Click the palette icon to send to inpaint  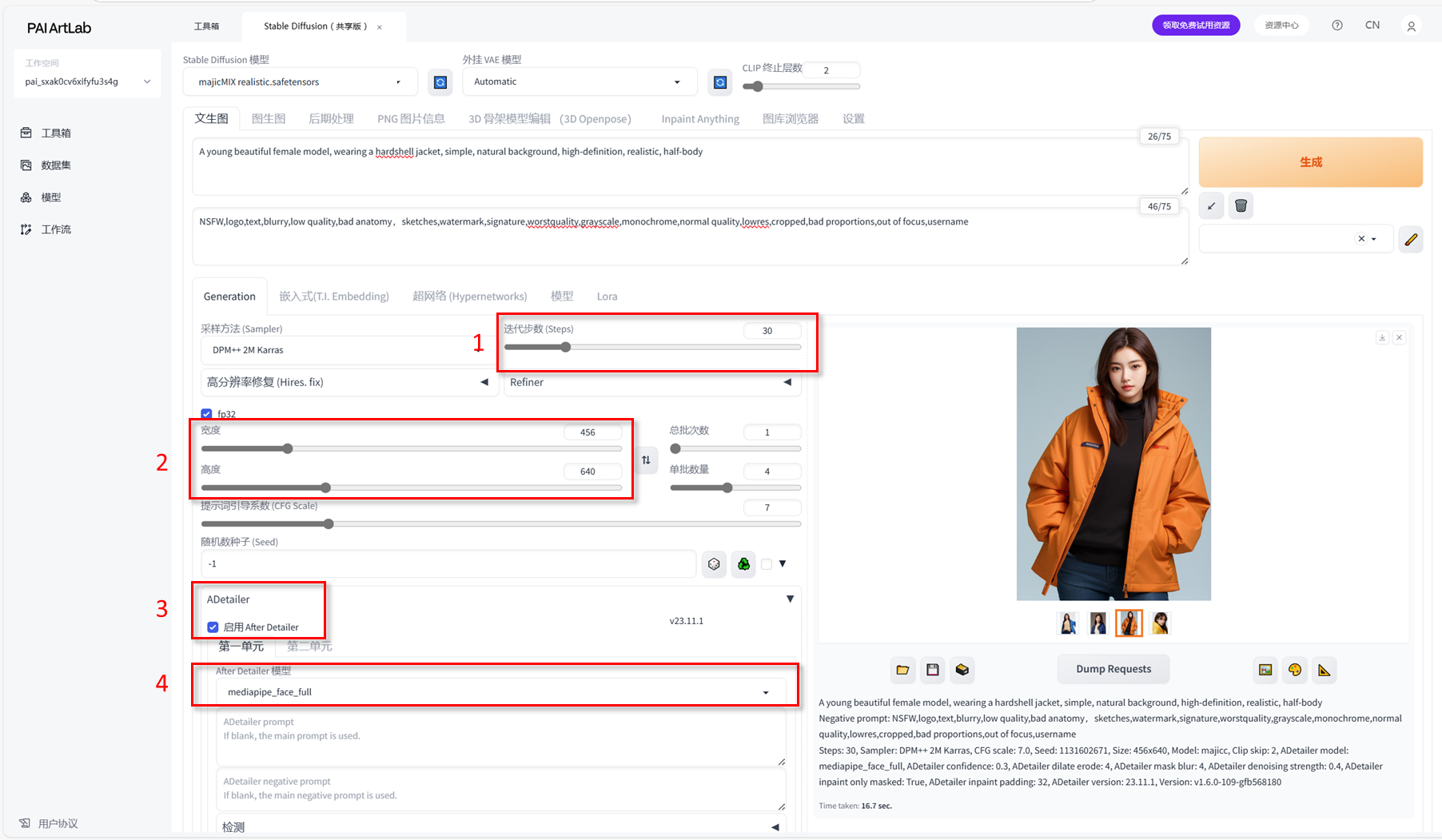1295,670
